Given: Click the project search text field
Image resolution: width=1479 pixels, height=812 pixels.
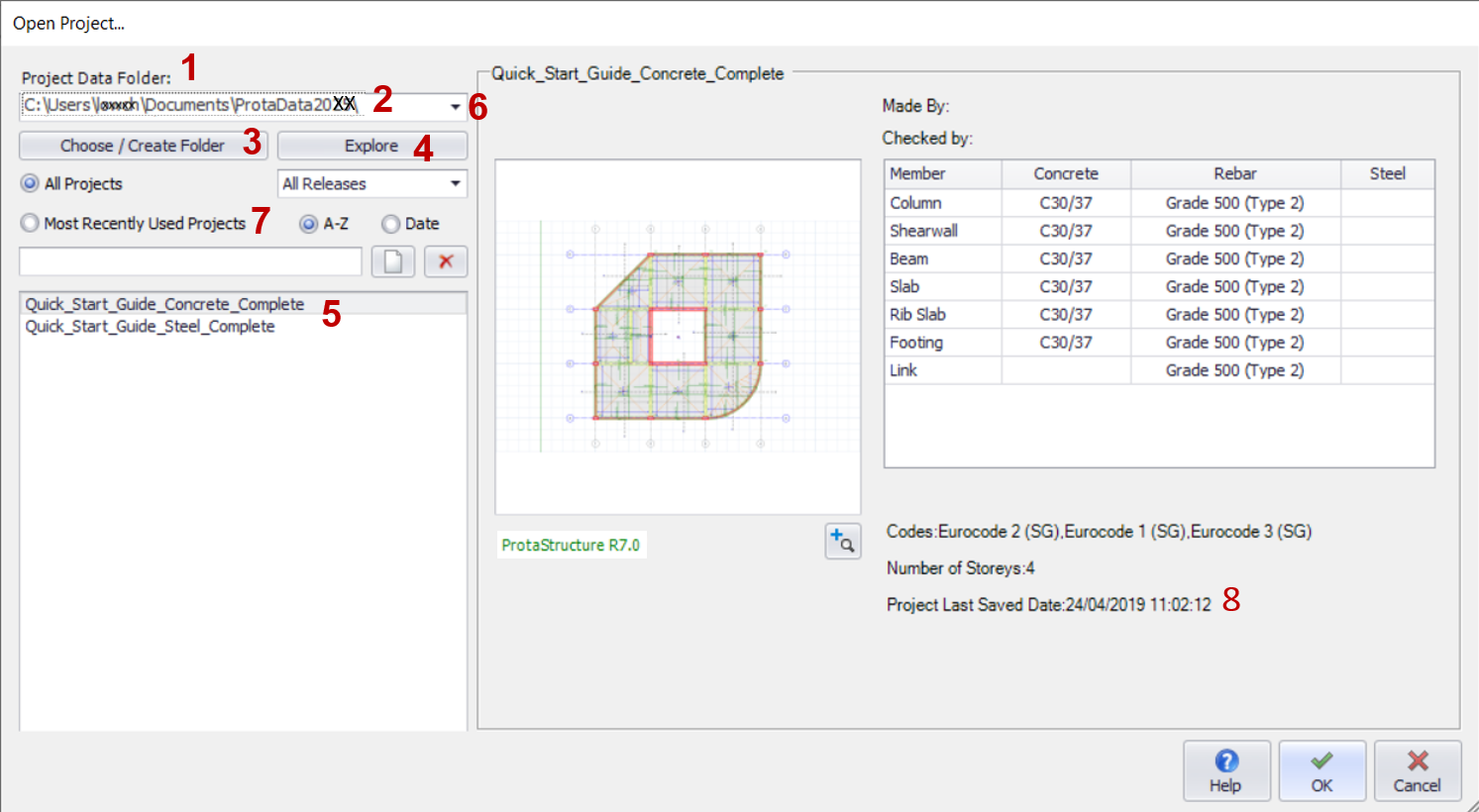Looking at the screenshot, I should (x=190, y=261).
